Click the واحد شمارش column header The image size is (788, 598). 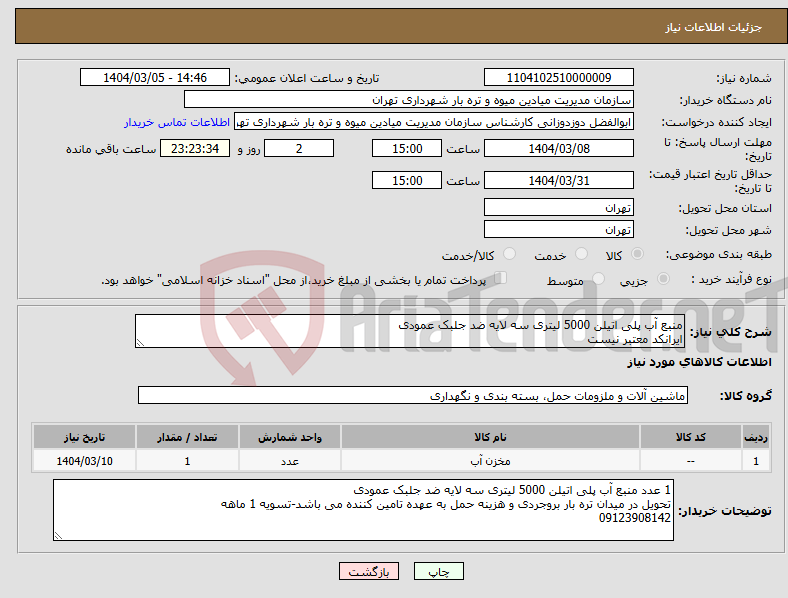point(290,437)
